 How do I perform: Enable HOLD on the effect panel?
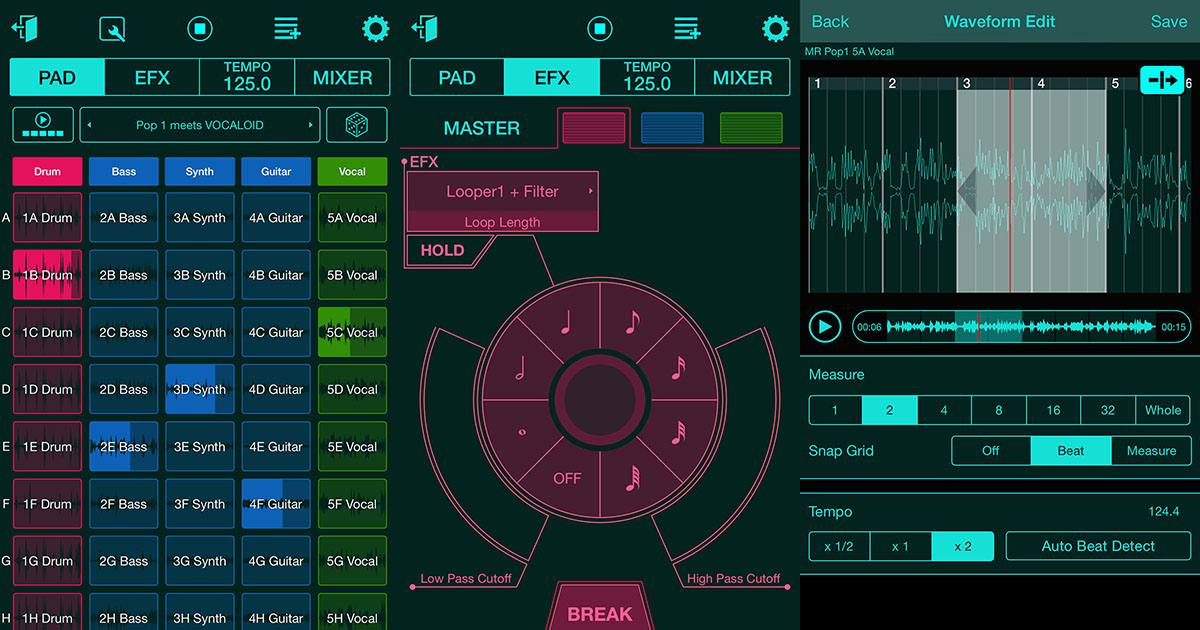pos(441,250)
